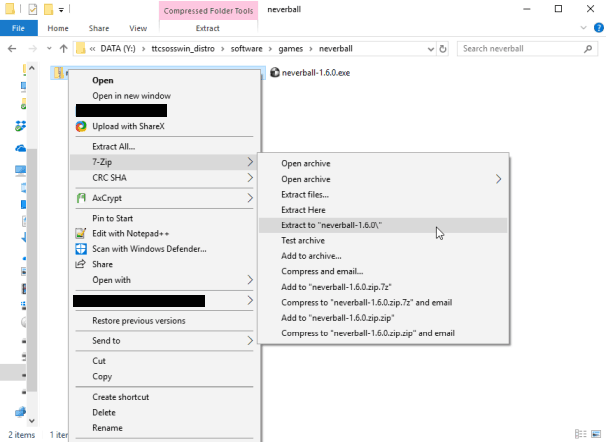Screen dimensions: 606x442
Task: Select Extract Here from the 7-Zip submenu
Action: click(305, 210)
